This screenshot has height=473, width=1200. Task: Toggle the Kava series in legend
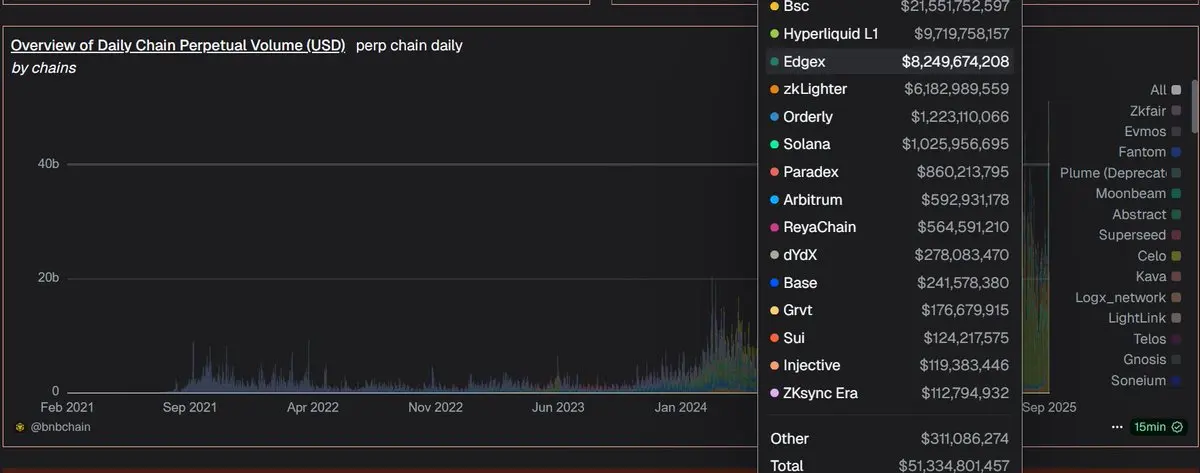pos(1159,276)
